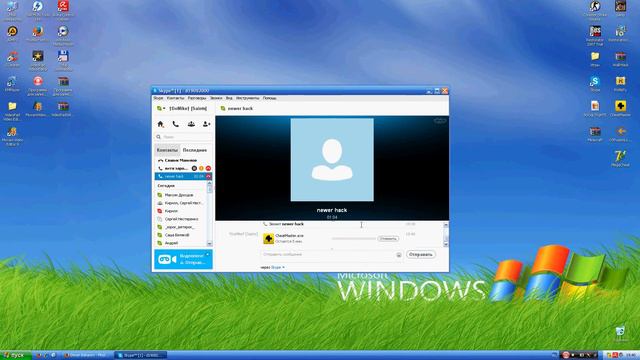This screenshot has width=640, height=360.
Task: Open the Skype Home icon
Action: point(160,124)
